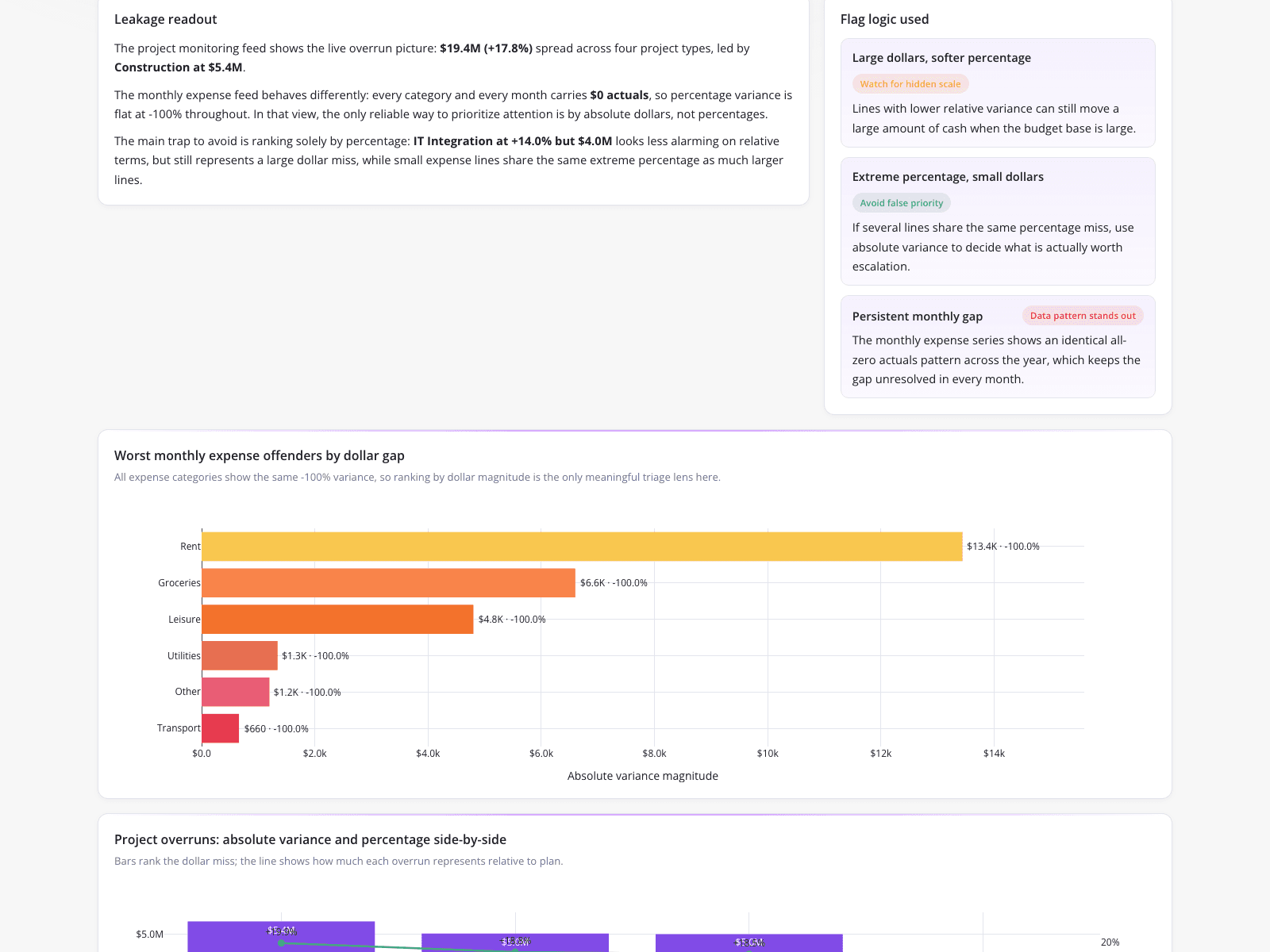Click the 'Absolute variance magnitude' axis title
1270x952 pixels.
click(x=643, y=776)
